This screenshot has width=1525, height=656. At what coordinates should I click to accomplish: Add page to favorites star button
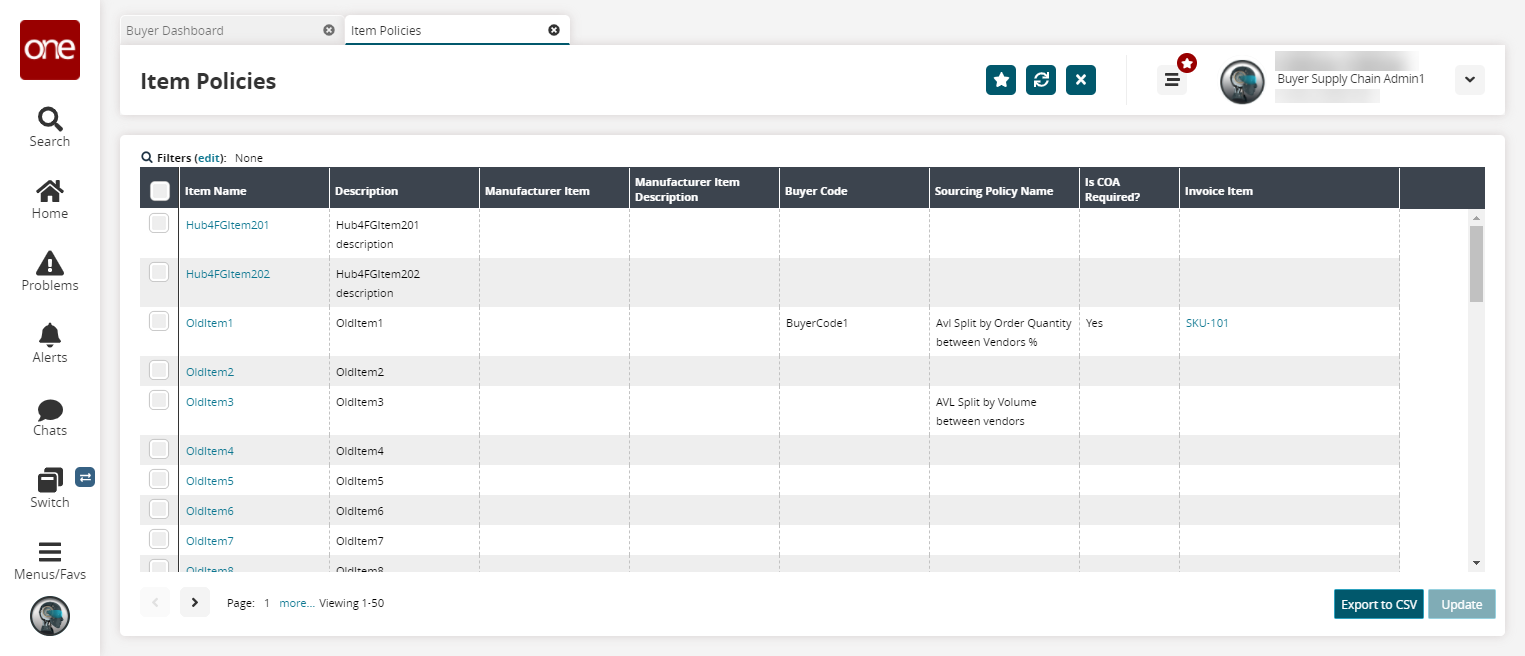click(x=1000, y=80)
